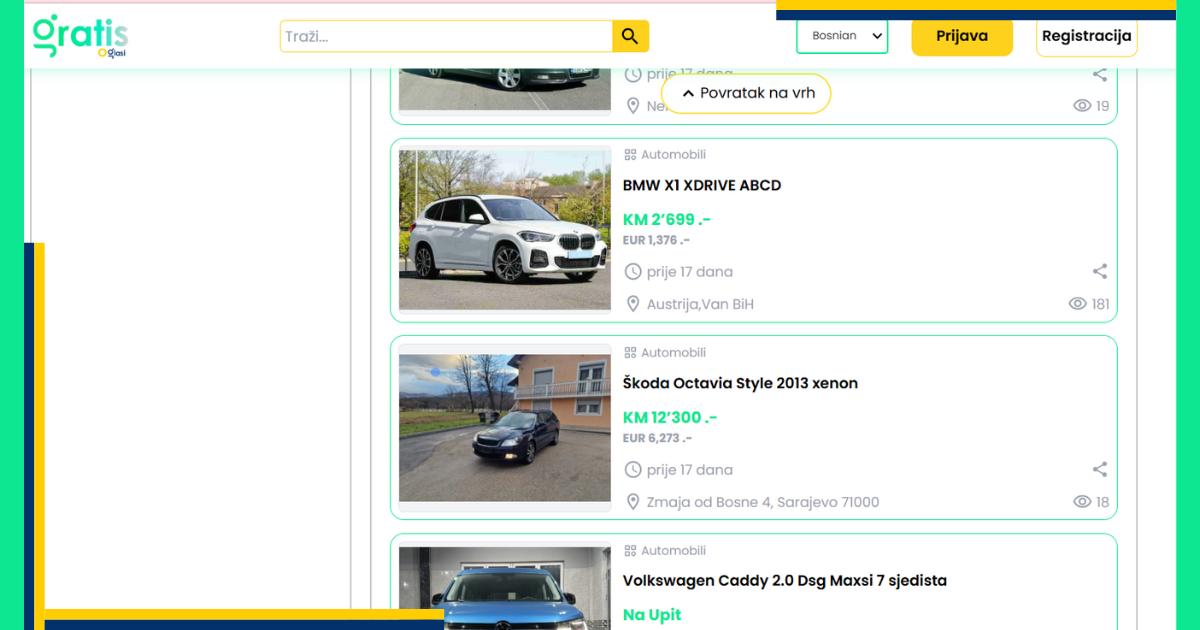
Task: Click category grid icon on Škoda listing
Action: pos(630,353)
